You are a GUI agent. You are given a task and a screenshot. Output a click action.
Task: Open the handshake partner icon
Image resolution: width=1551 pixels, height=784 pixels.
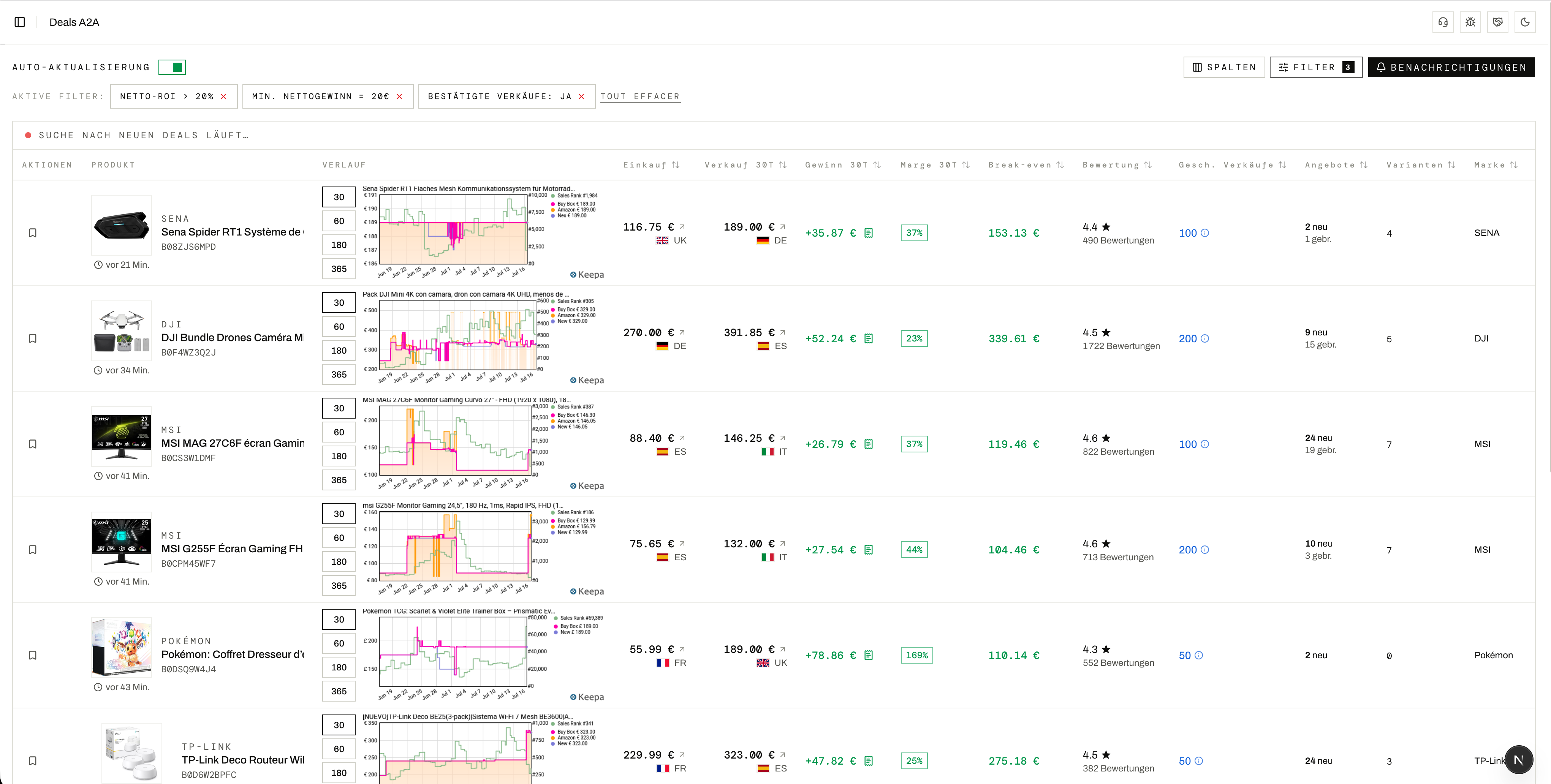[x=1498, y=22]
